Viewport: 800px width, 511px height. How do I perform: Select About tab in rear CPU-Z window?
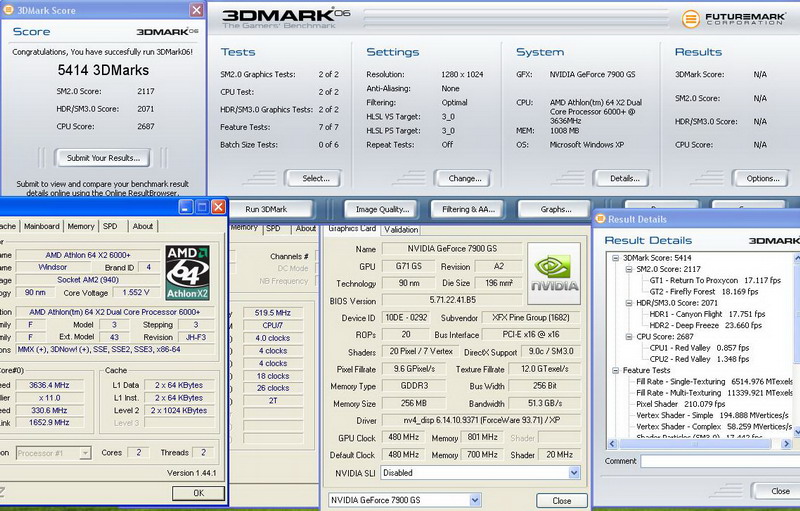click(x=305, y=228)
